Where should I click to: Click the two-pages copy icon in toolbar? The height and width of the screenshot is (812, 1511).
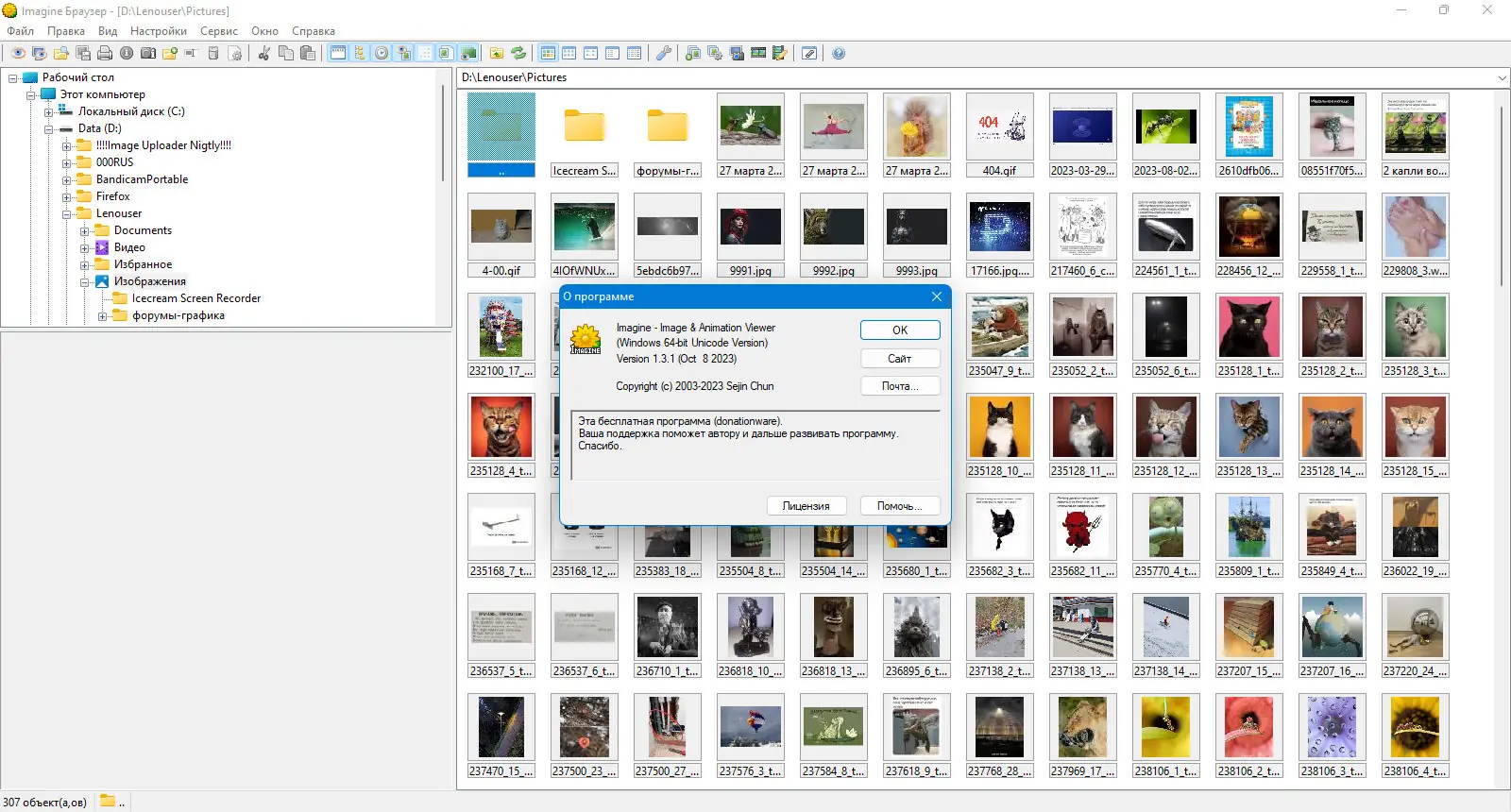click(x=286, y=53)
